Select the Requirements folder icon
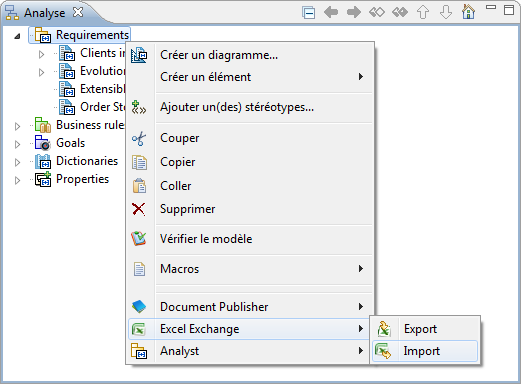This screenshot has width=521, height=384. tap(43, 35)
